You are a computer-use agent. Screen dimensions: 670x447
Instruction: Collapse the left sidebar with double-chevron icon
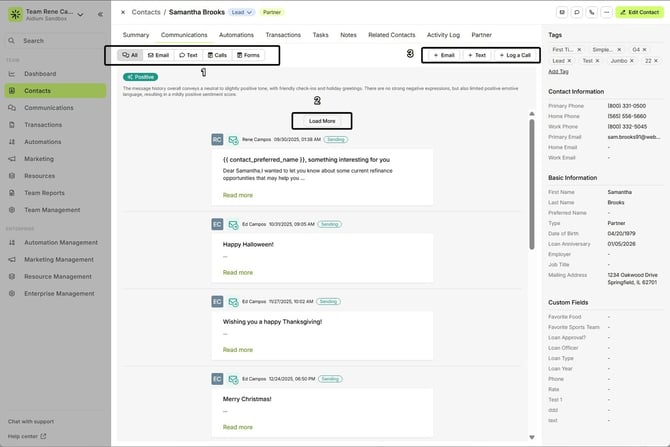point(100,14)
